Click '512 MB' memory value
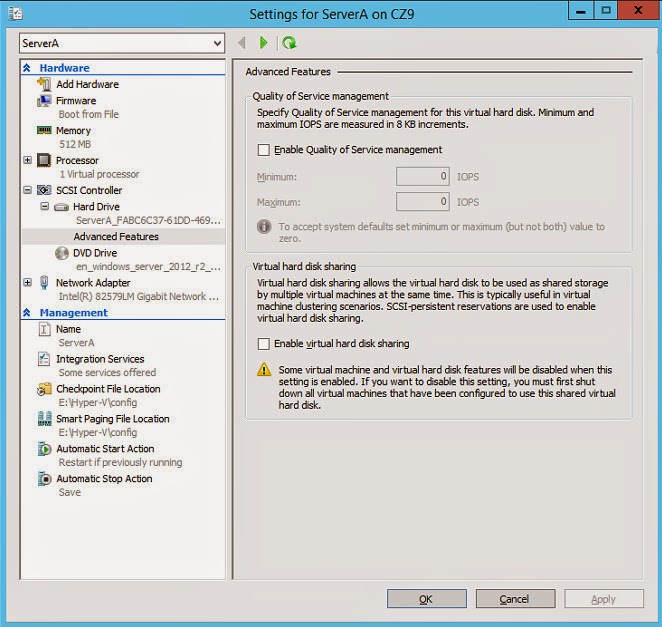Screen dimensions: 662x627 pyautogui.click(x=75, y=144)
